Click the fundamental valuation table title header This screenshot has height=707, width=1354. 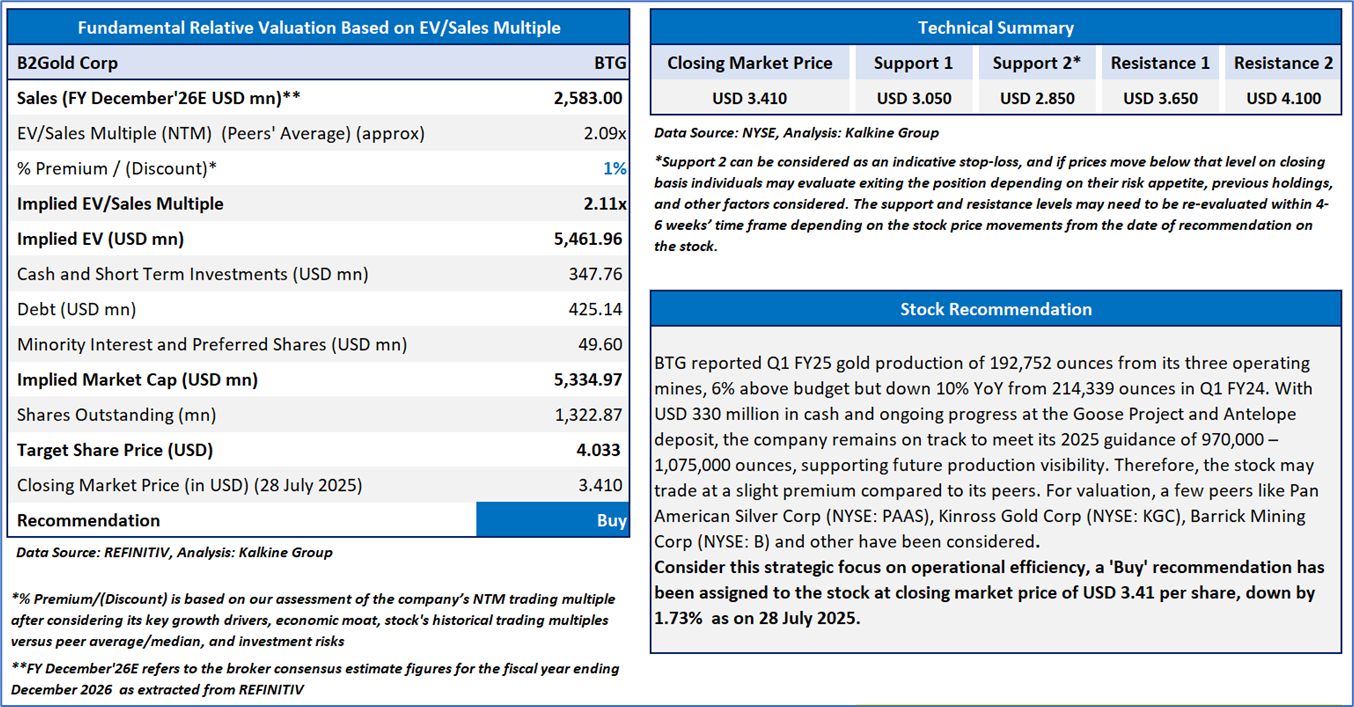(319, 28)
